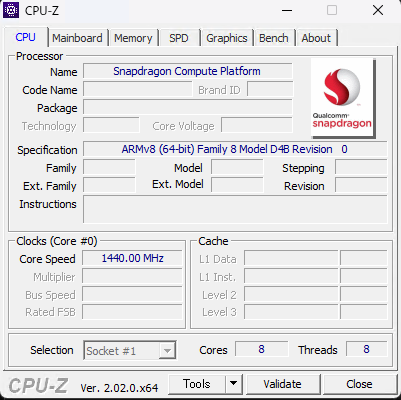The height and width of the screenshot is (400, 401).
Task: Click the Threads count field
Action: click(367, 349)
